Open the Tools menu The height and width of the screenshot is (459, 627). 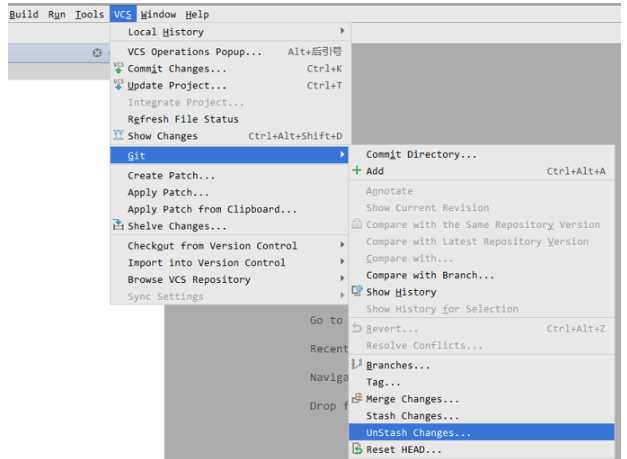point(90,14)
